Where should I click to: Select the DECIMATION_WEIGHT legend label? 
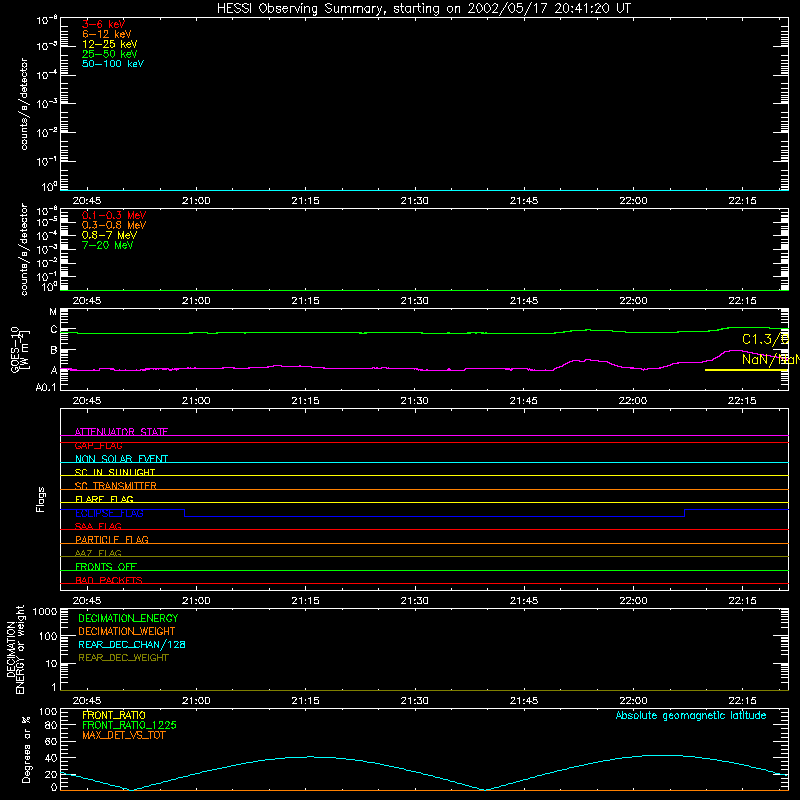tap(127, 631)
